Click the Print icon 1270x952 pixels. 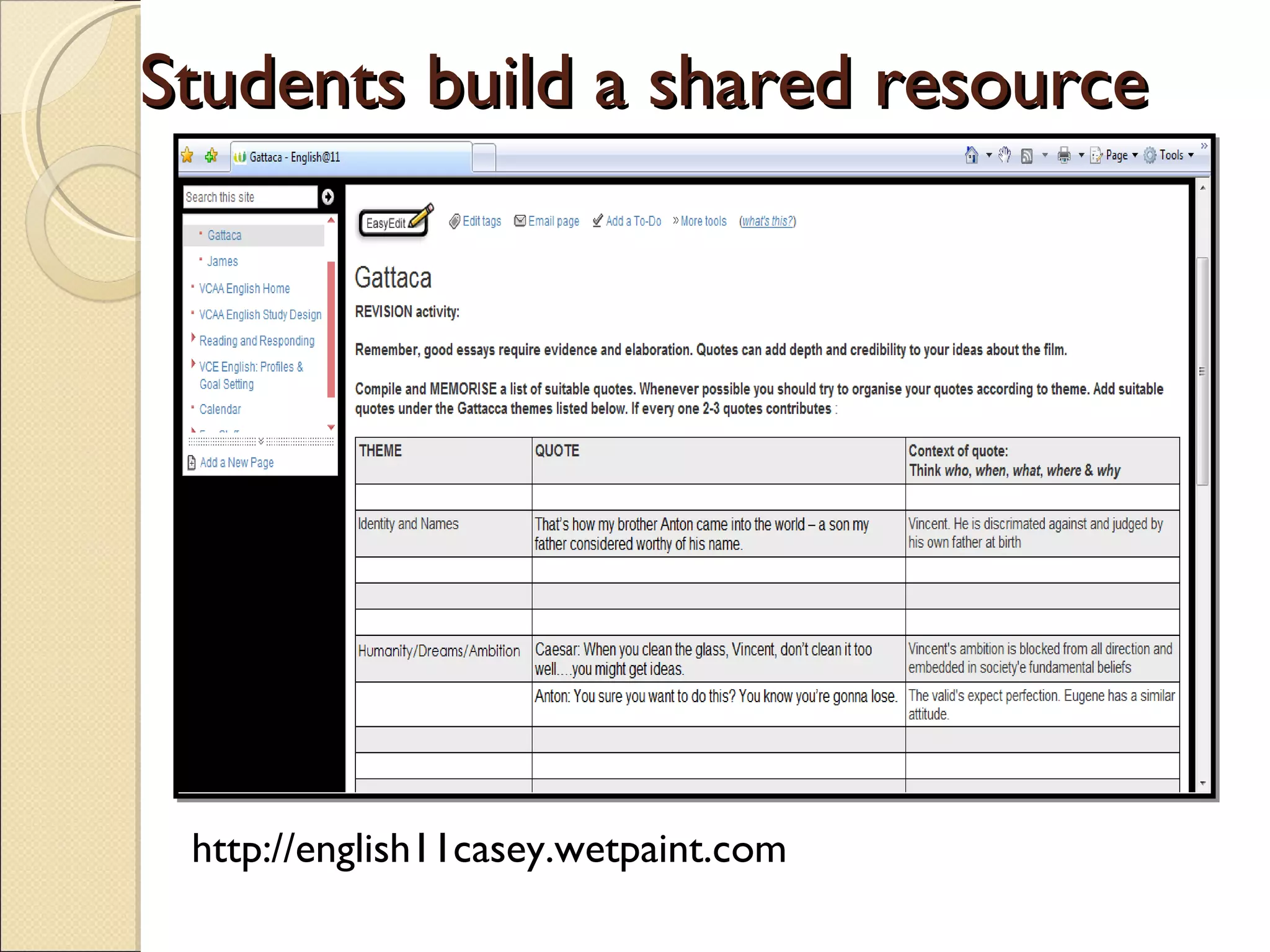pos(1064,155)
